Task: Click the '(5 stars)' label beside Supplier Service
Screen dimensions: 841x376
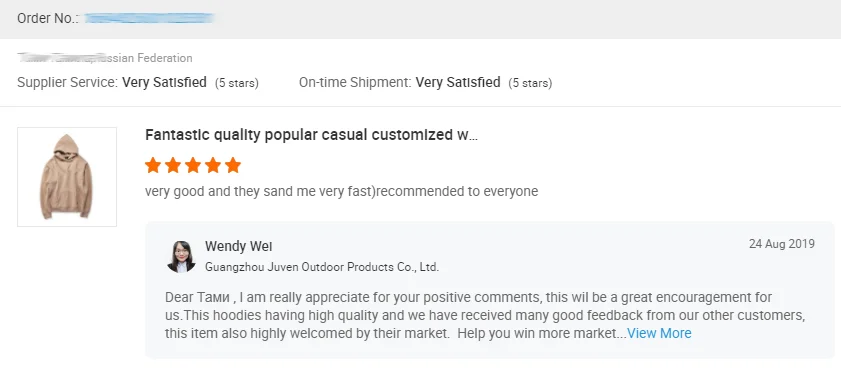Action: [237, 83]
